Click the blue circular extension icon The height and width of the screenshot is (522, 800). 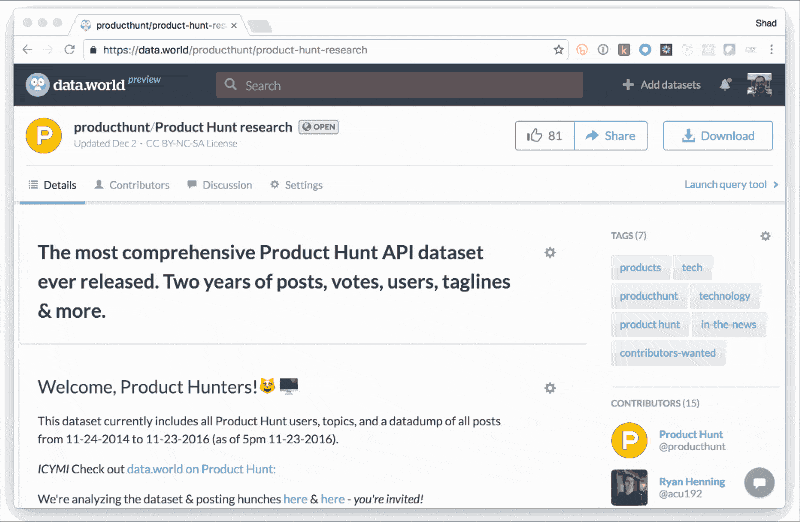click(645, 49)
